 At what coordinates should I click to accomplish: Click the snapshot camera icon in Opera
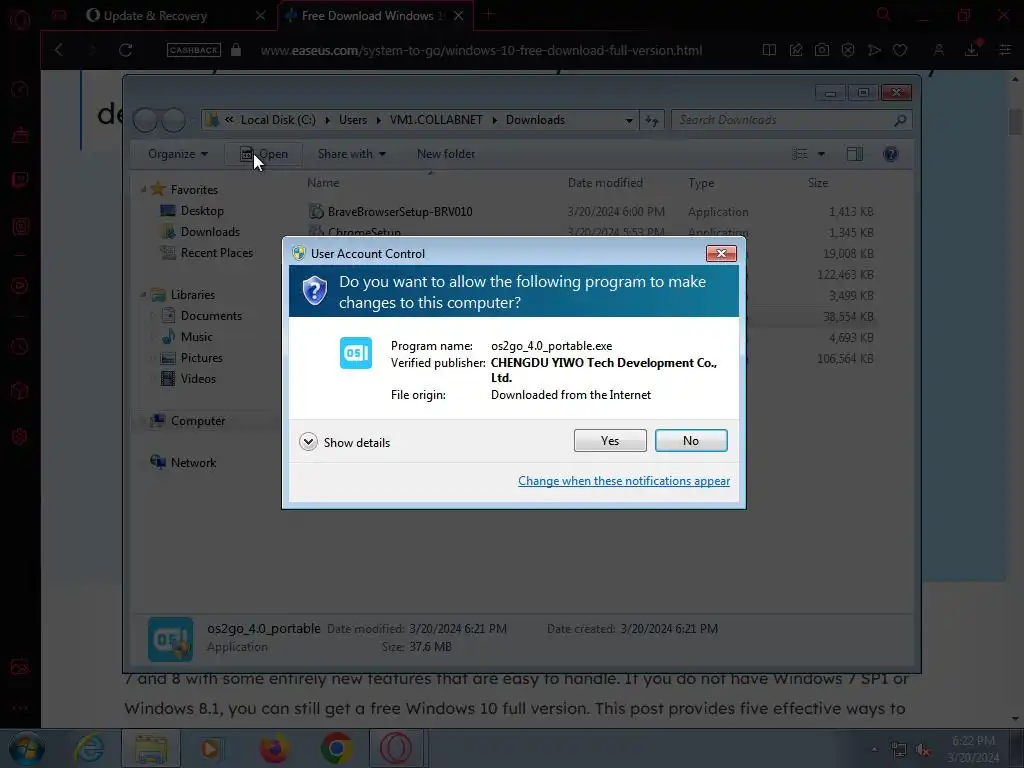[x=822, y=50]
